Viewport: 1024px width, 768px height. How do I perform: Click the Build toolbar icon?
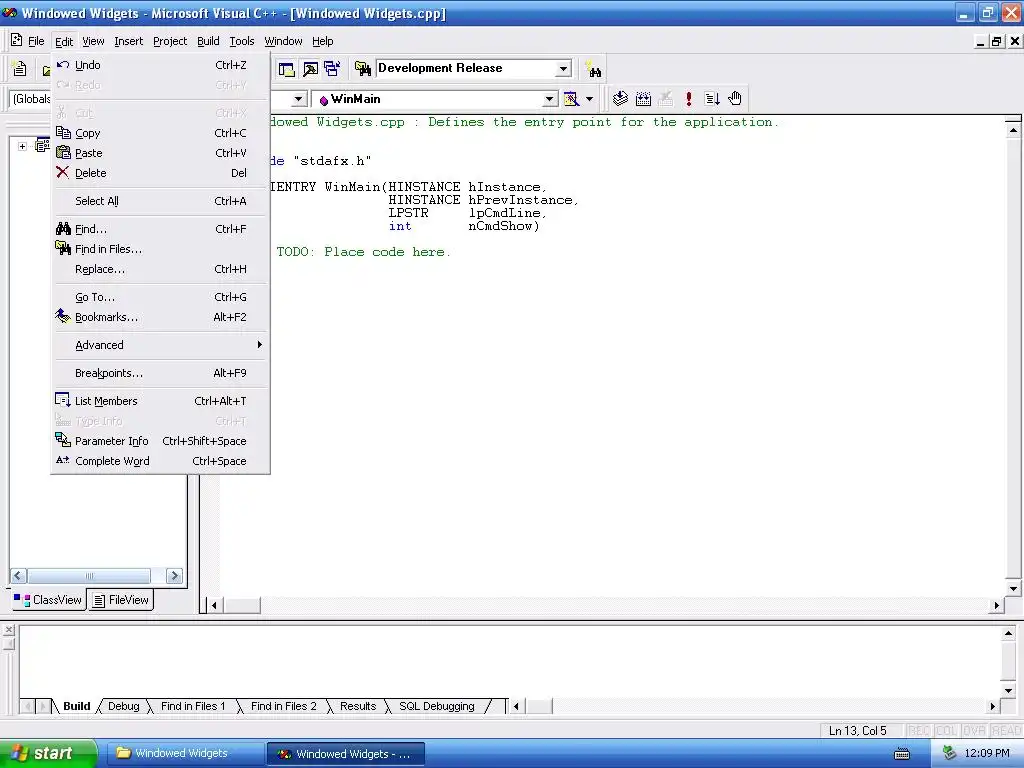(643, 99)
